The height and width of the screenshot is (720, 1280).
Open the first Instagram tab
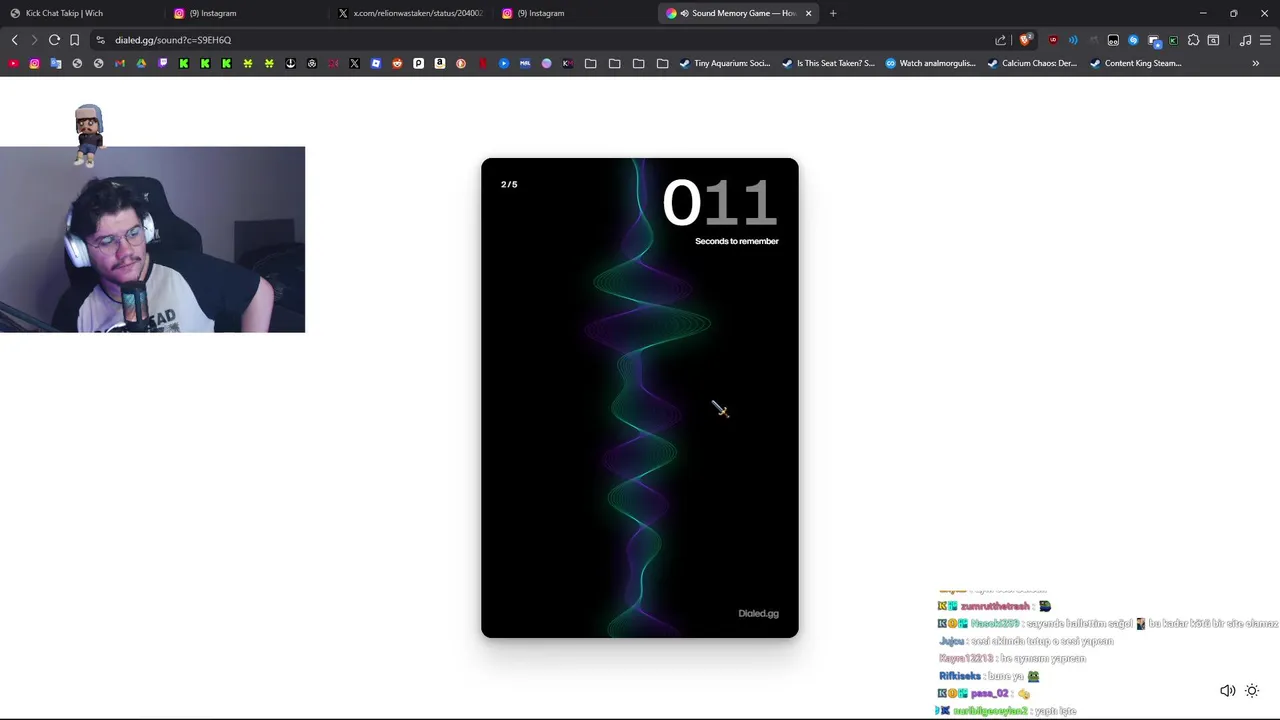click(246, 13)
